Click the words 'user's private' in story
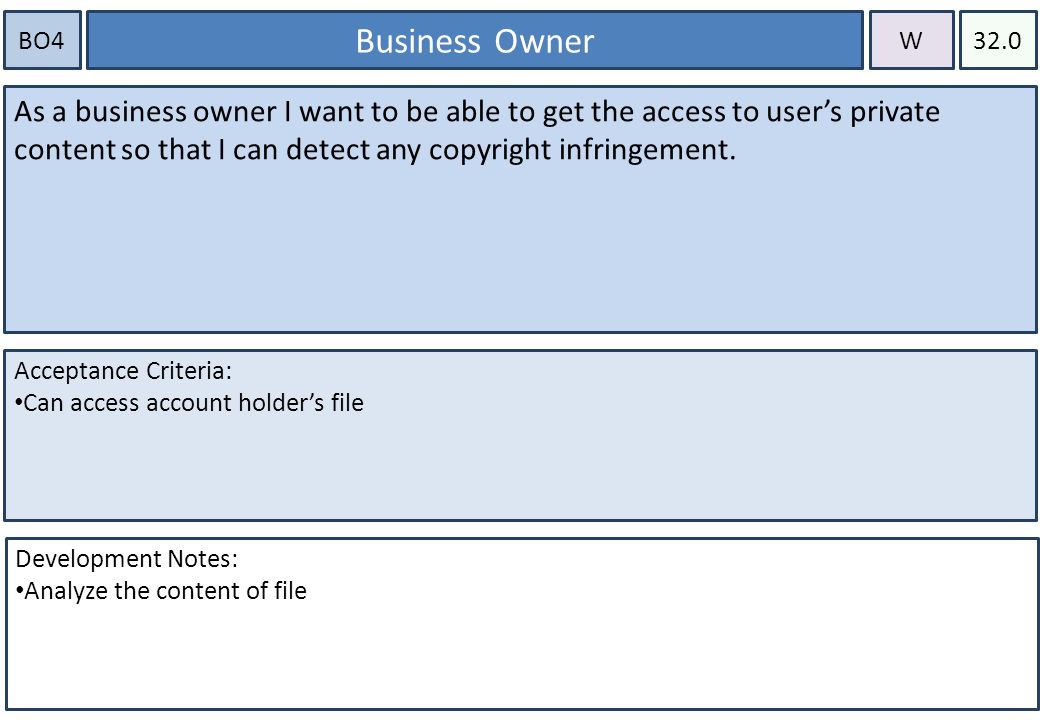The width and height of the screenshot is (1040, 720). click(853, 112)
